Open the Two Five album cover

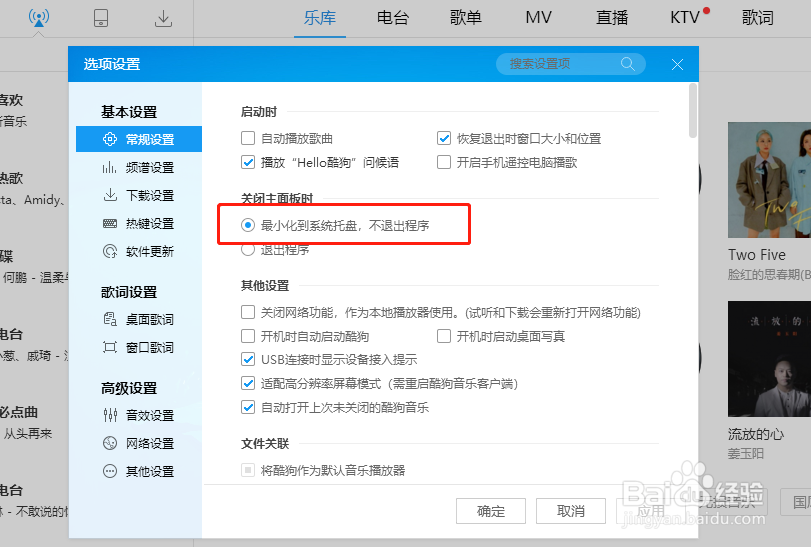[x=769, y=180]
